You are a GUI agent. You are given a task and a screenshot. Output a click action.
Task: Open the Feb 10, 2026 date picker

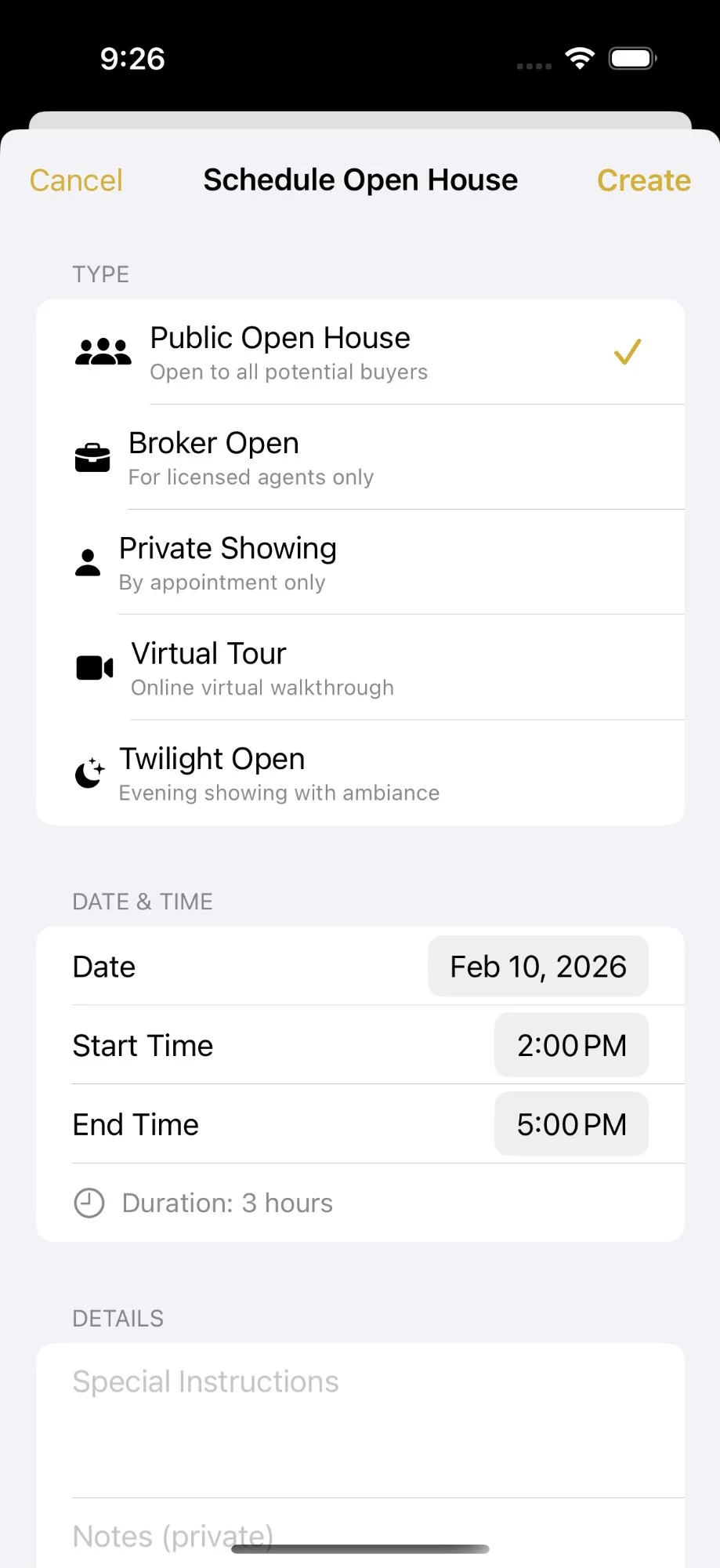pyautogui.click(x=537, y=967)
